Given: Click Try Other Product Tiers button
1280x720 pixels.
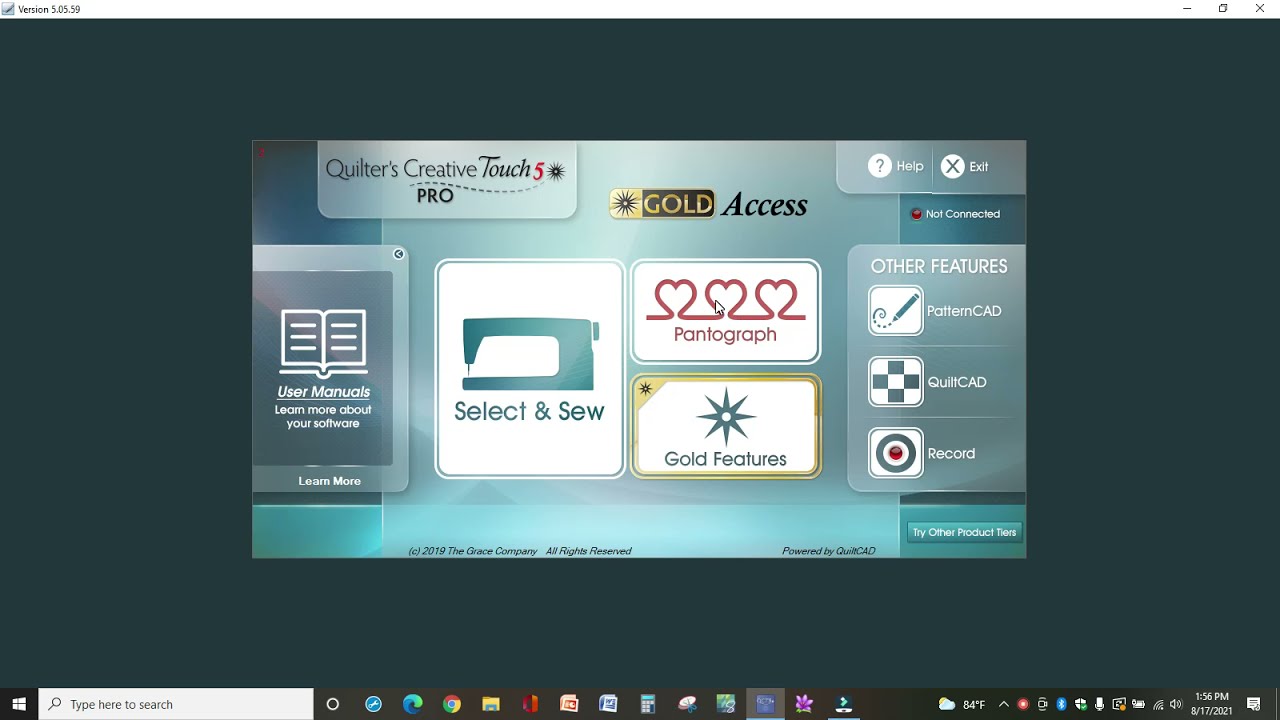Looking at the screenshot, I should (x=964, y=532).
